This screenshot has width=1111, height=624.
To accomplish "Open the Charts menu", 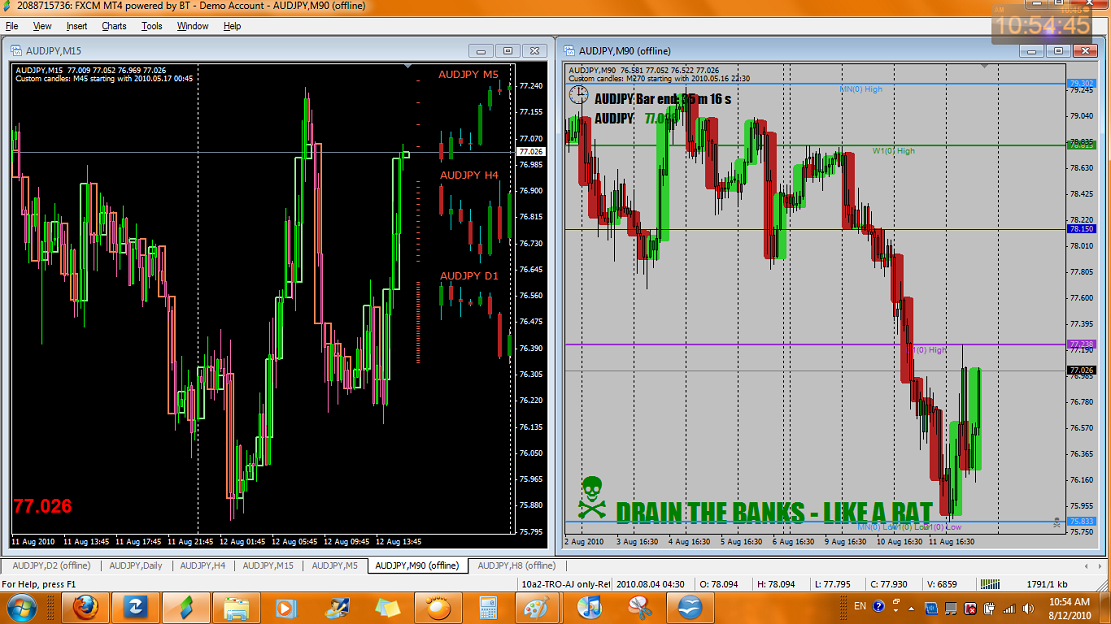I will (113, 26).
